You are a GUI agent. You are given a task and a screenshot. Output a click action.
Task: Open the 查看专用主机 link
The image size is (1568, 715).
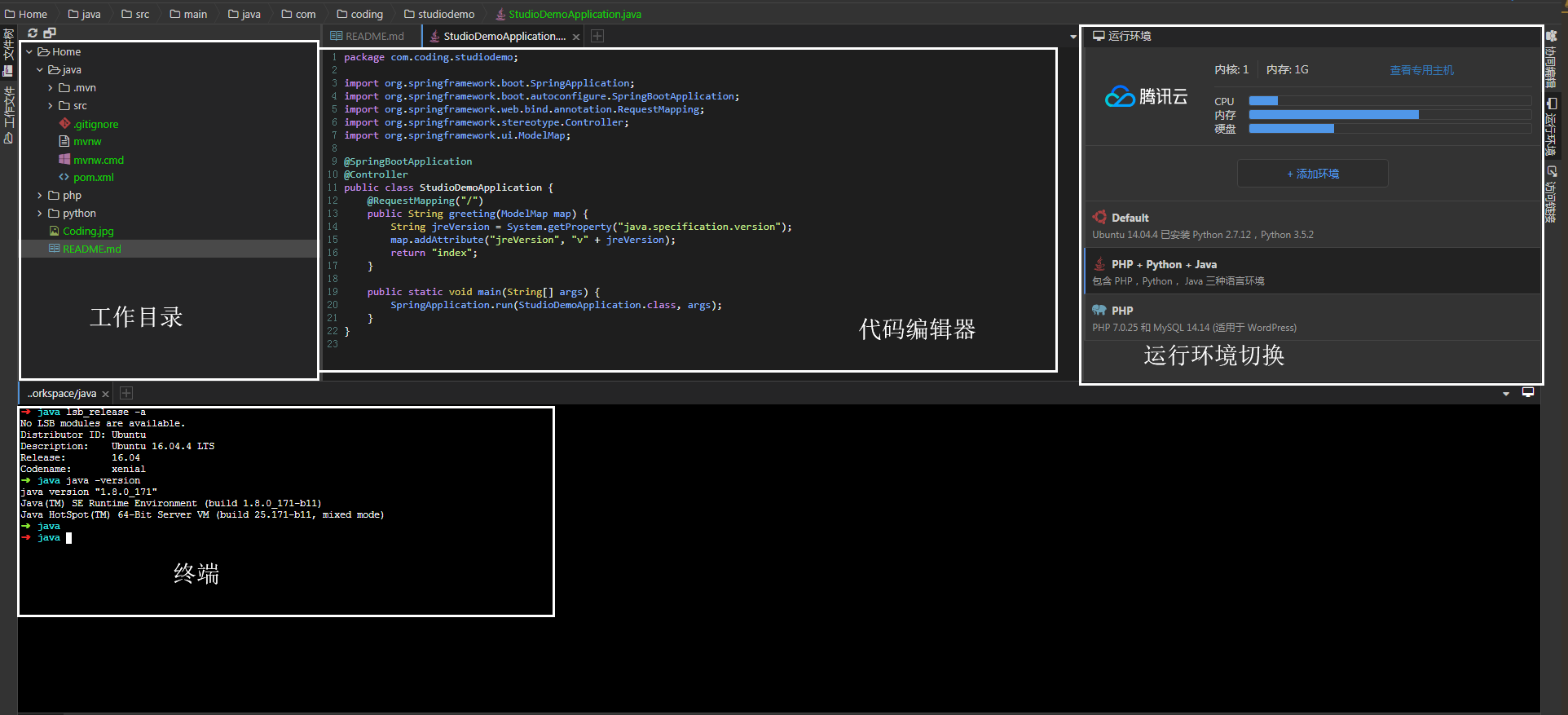click(x=1421, y=70)
